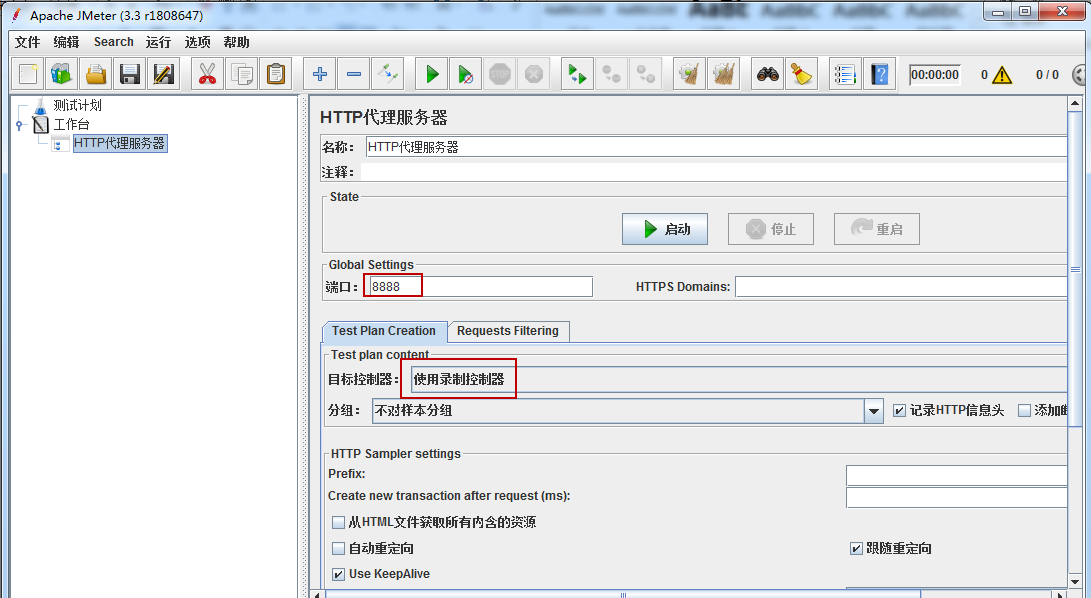1091x598 pixels.
Task: Click the 重启 restart button
Action: point(877,229)
